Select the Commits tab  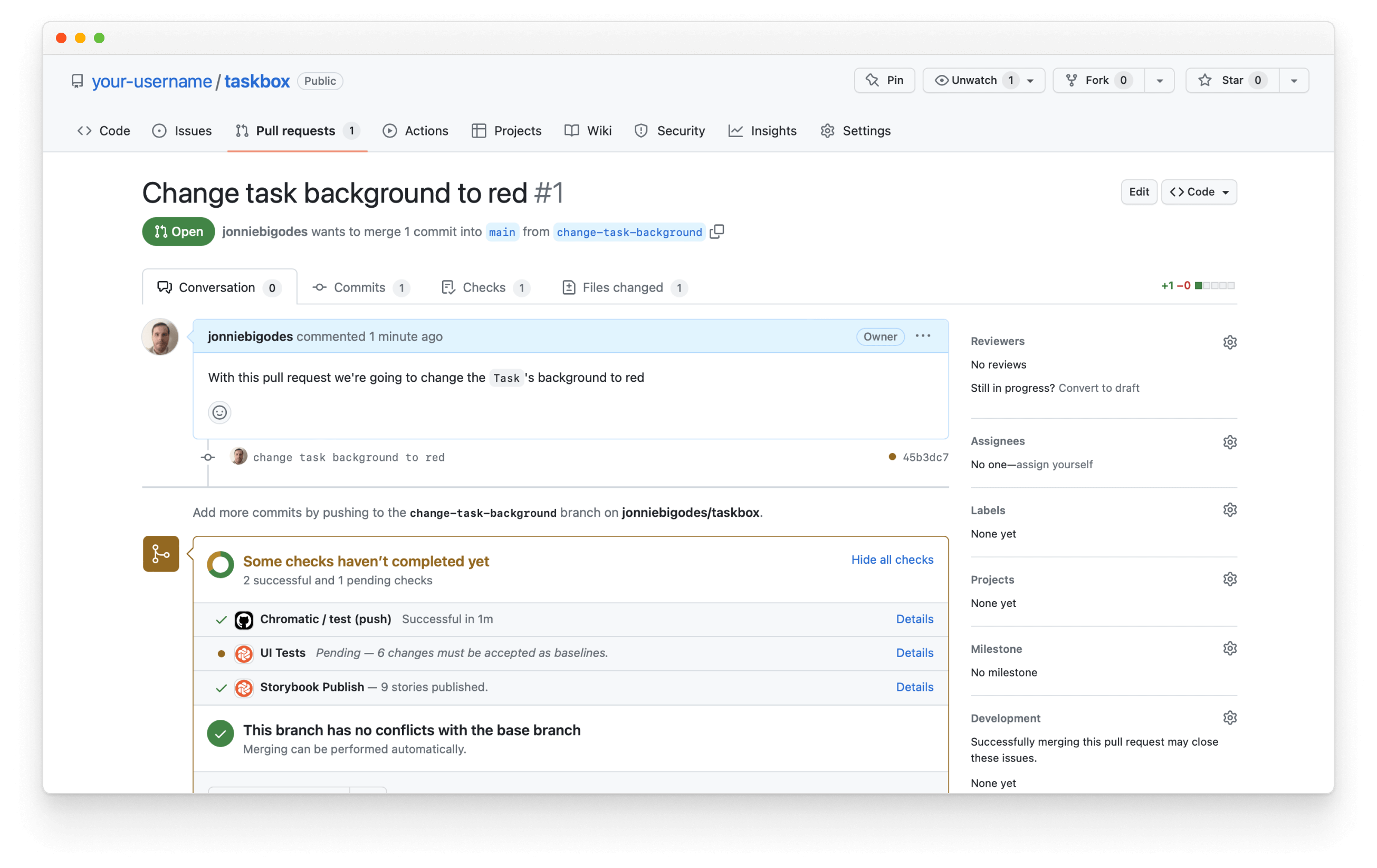(x=360, y=287)
